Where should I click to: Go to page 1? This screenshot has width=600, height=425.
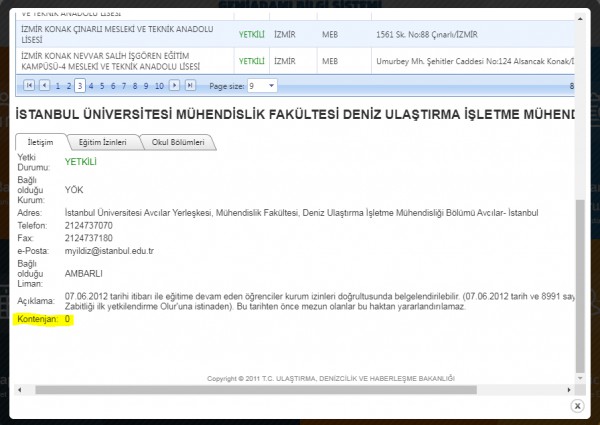click(58, 86)
